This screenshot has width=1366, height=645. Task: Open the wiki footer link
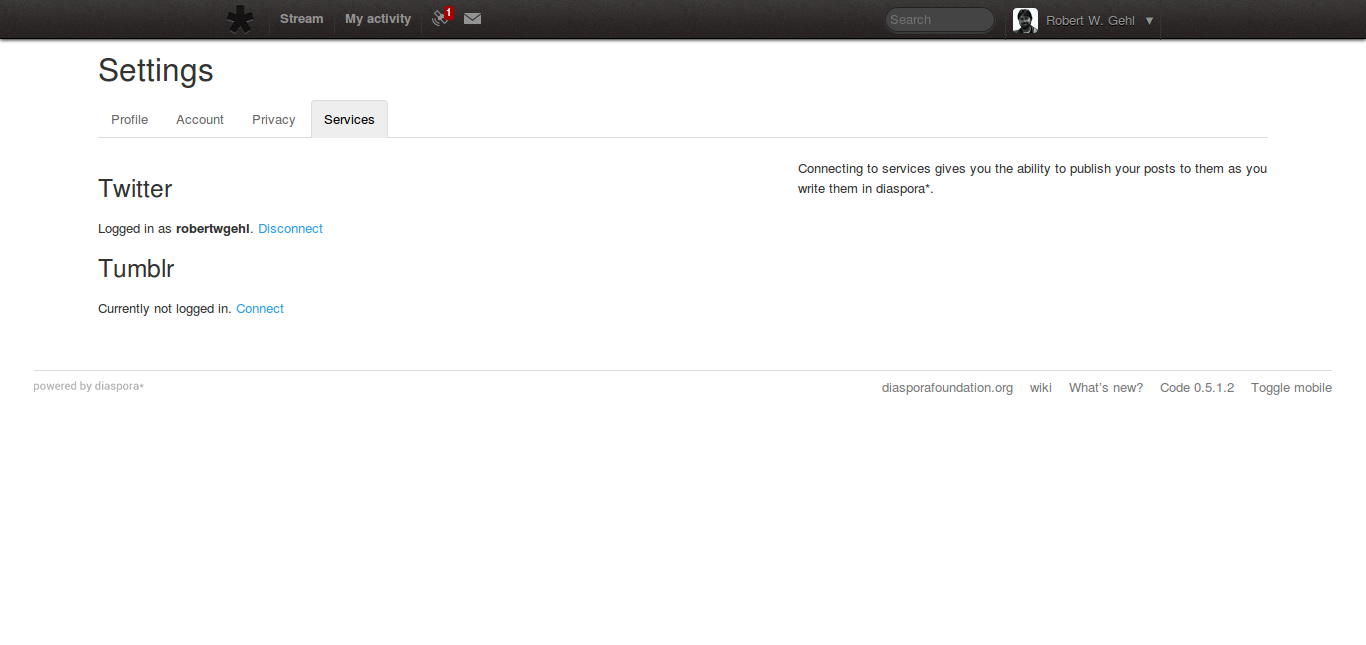click(x=1041, y=388)
